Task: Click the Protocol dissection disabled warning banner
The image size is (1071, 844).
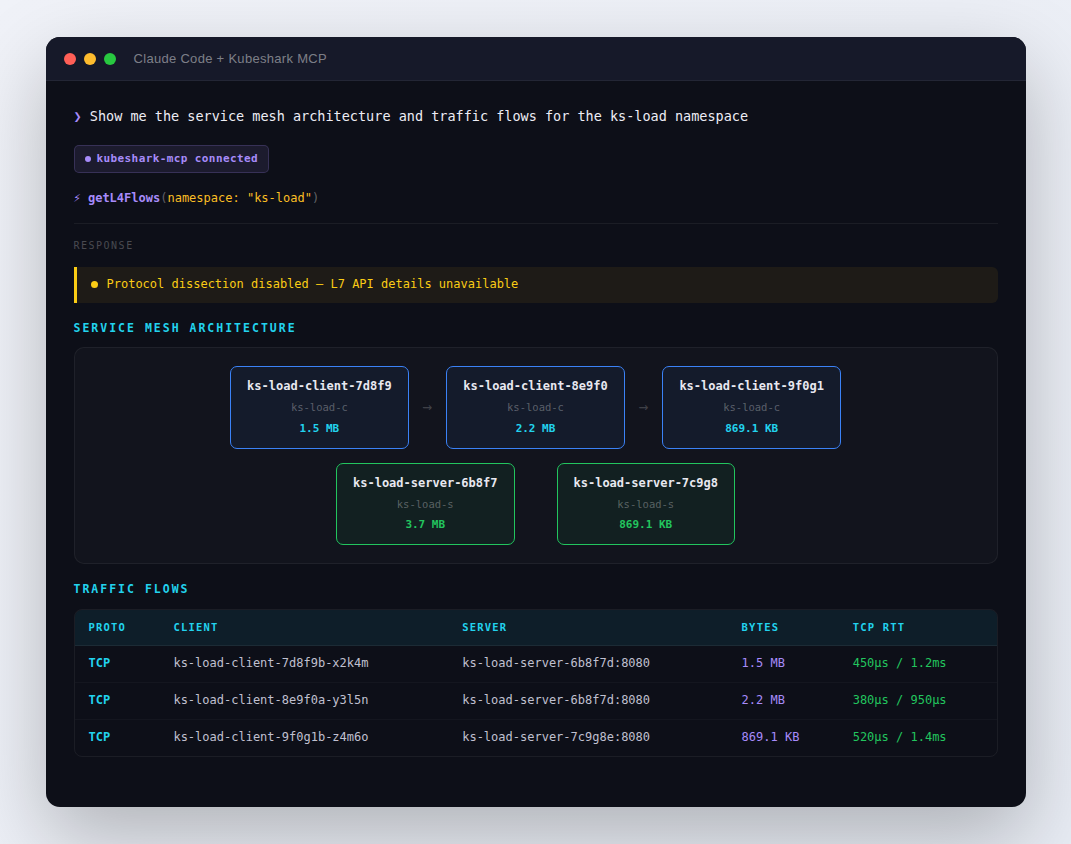Action: pos(536,284)
